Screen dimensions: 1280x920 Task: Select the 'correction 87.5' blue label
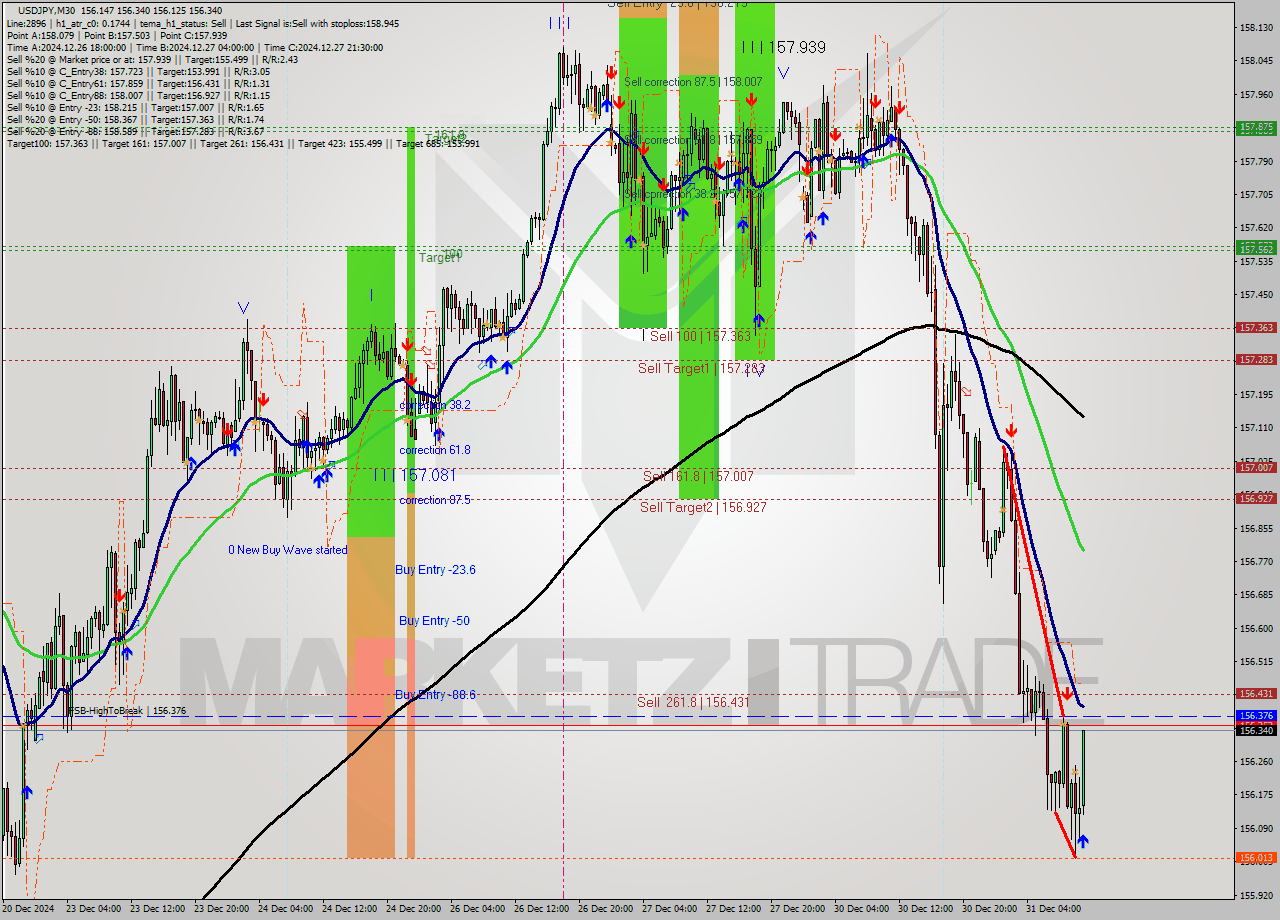pyautogui.click(x=435, y=500)
